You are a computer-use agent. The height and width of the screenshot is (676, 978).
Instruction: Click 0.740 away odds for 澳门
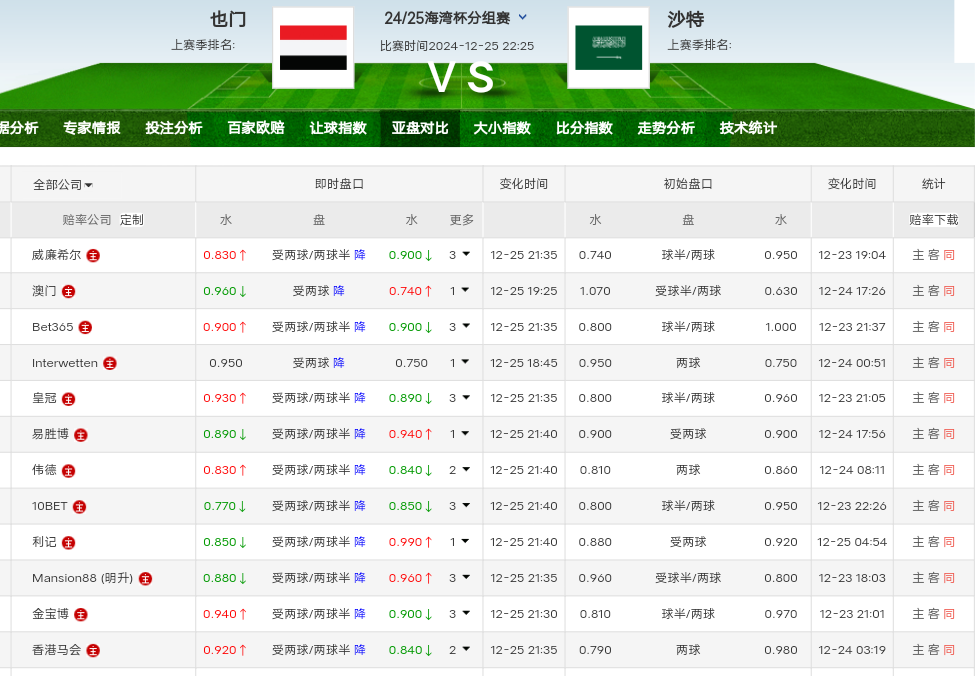tap(405, 291)
